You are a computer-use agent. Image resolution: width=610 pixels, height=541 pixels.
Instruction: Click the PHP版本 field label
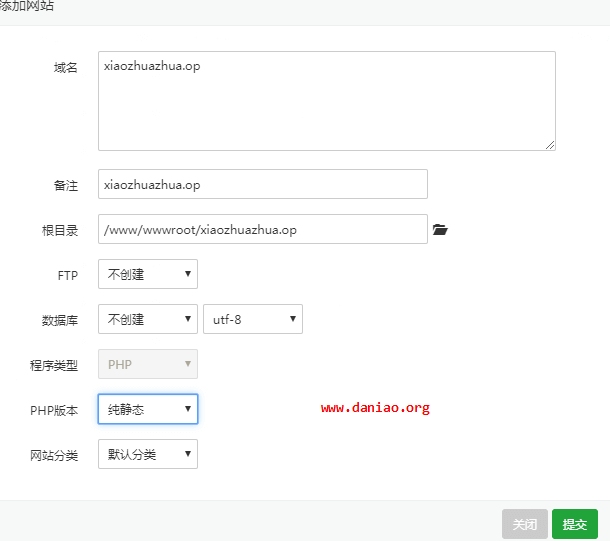[x=54, y=410]
